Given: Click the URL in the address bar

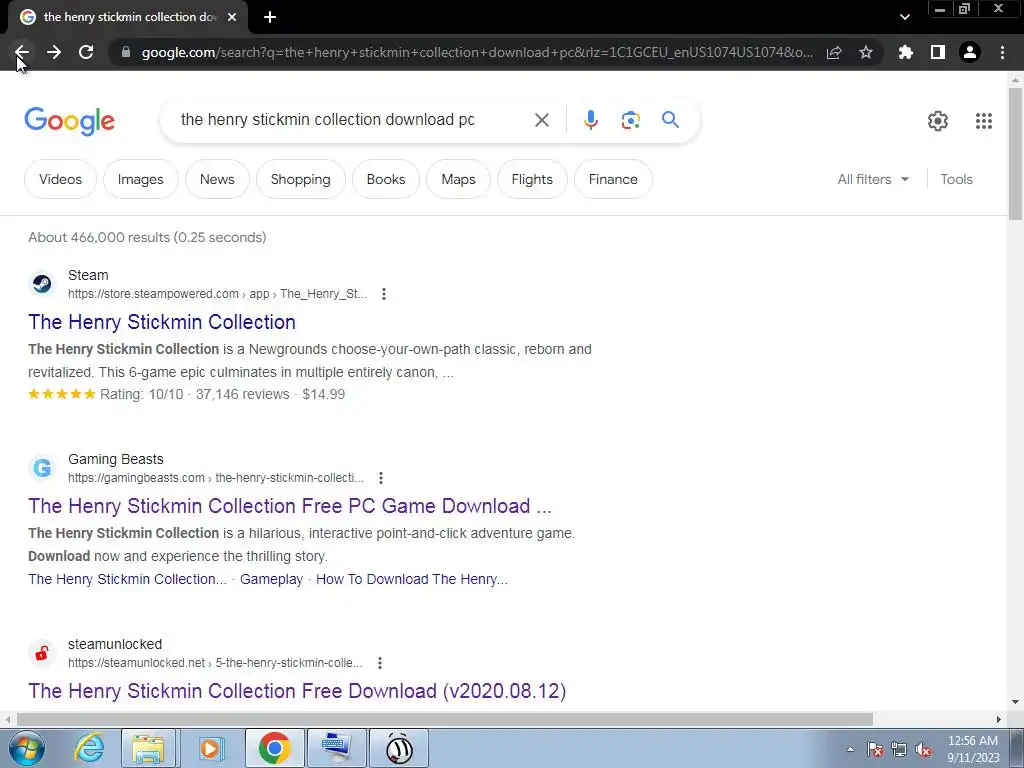Looking at the screenshot, I should click(x=477, y=52).
